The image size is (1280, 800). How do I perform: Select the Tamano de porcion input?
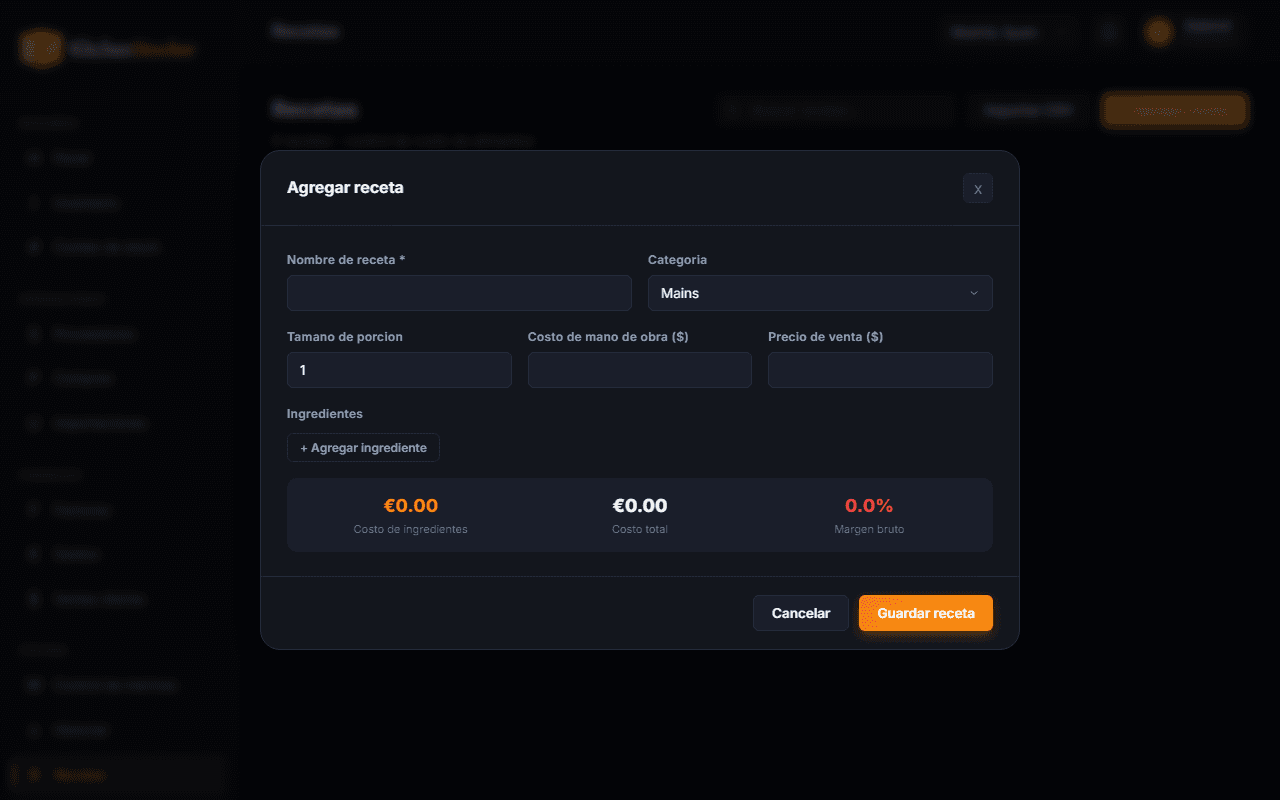[399, 370]
